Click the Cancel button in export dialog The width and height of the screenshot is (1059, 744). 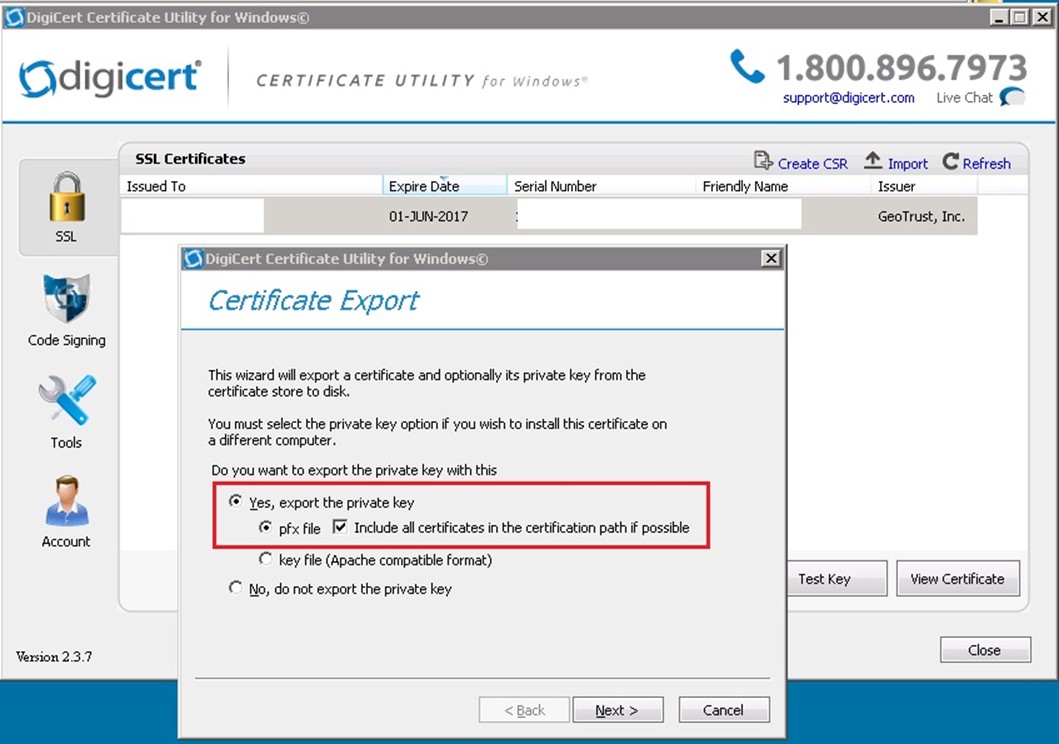723,710
